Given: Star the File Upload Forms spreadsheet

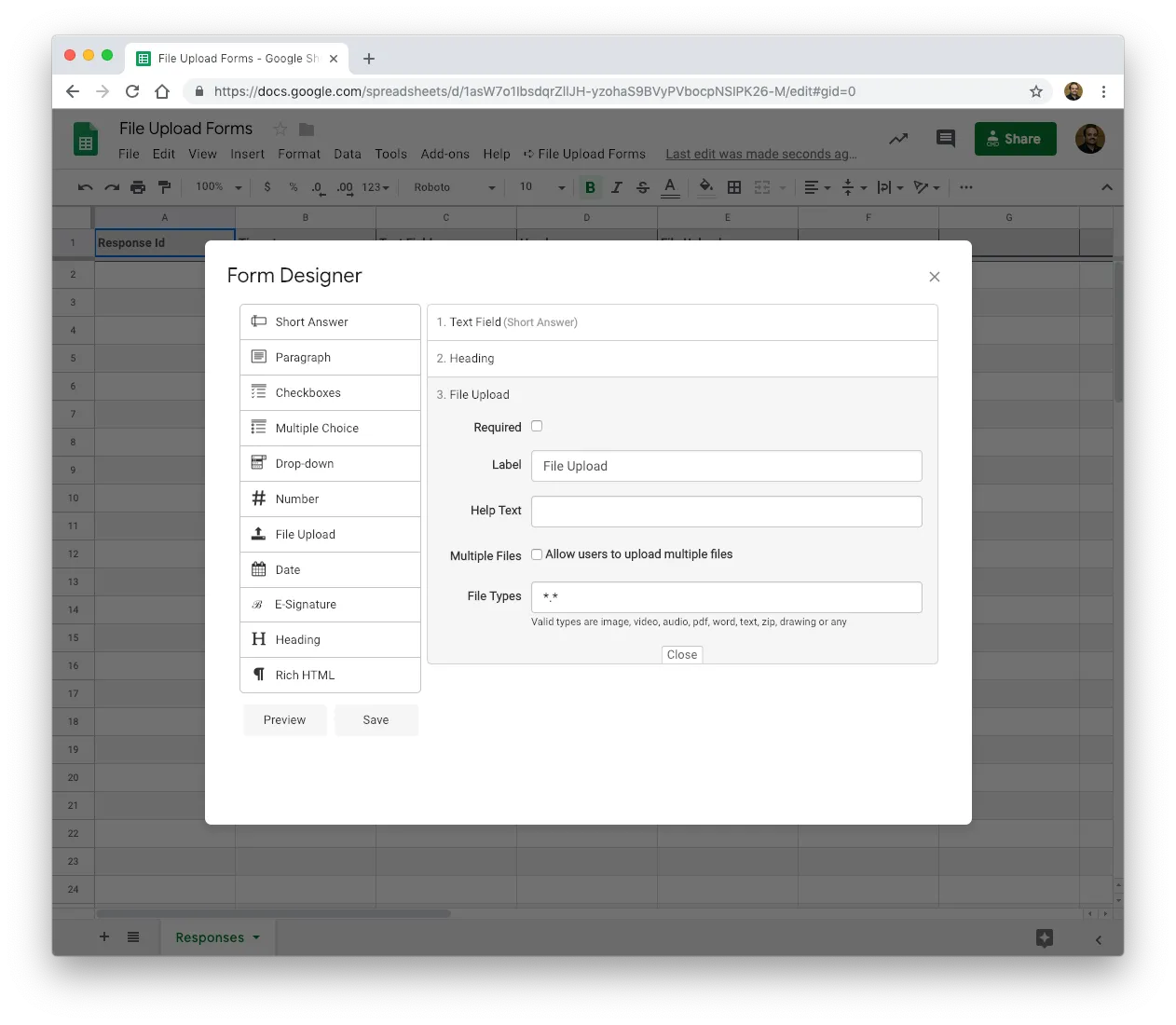Looking at the screenshot, I should pos(279,129).
